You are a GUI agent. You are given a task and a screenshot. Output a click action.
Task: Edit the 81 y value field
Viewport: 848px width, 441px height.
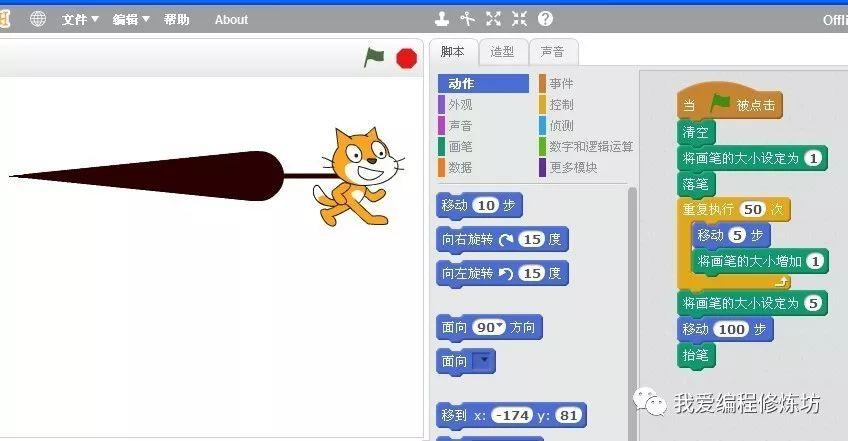(x=568, y=416)
